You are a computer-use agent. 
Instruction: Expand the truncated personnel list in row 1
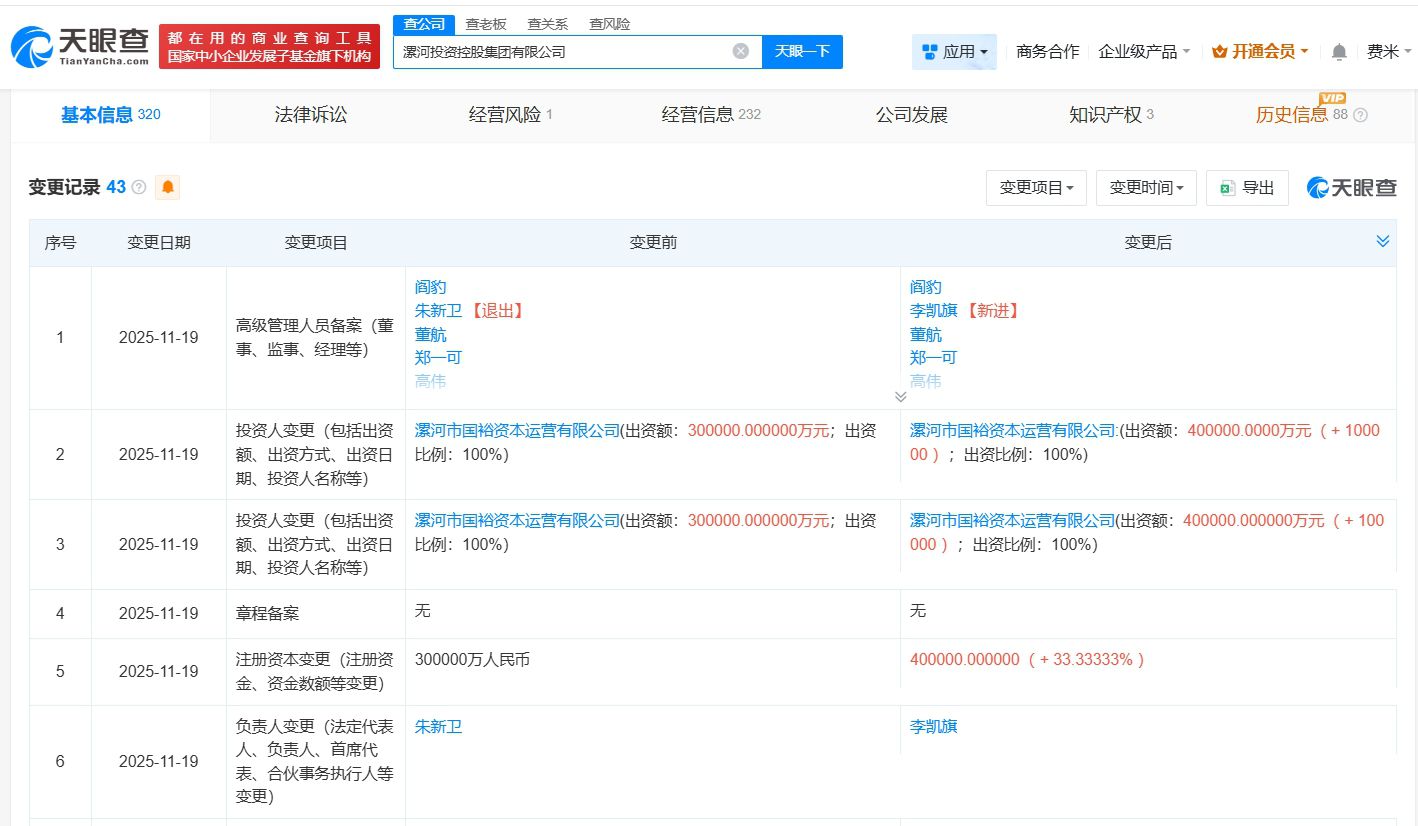[x=900, y=397]
